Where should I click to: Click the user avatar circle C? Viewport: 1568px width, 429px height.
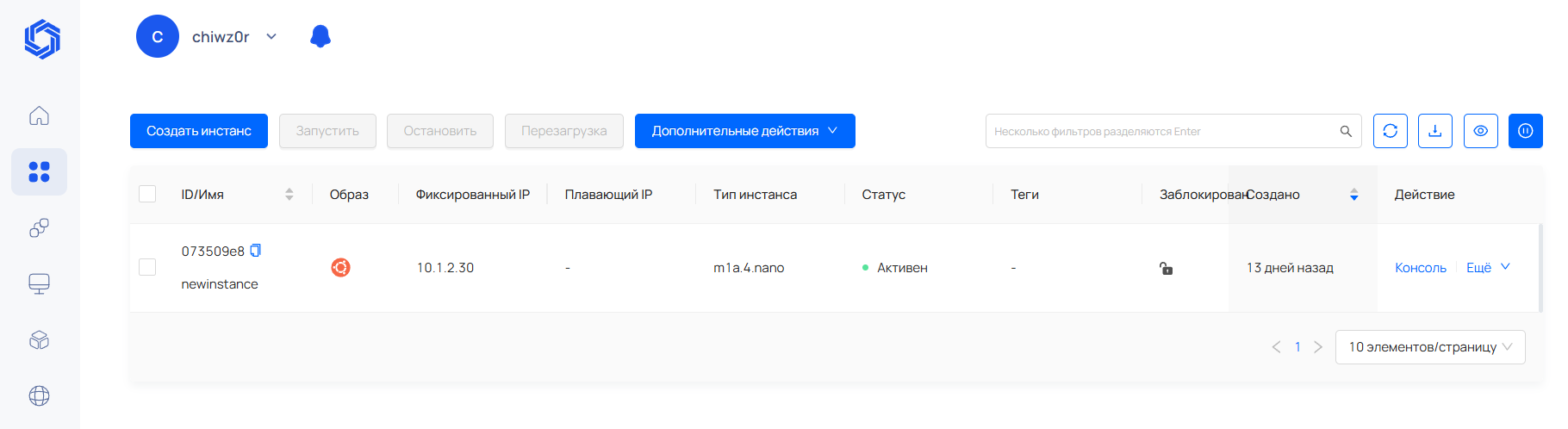coord(158,36)
